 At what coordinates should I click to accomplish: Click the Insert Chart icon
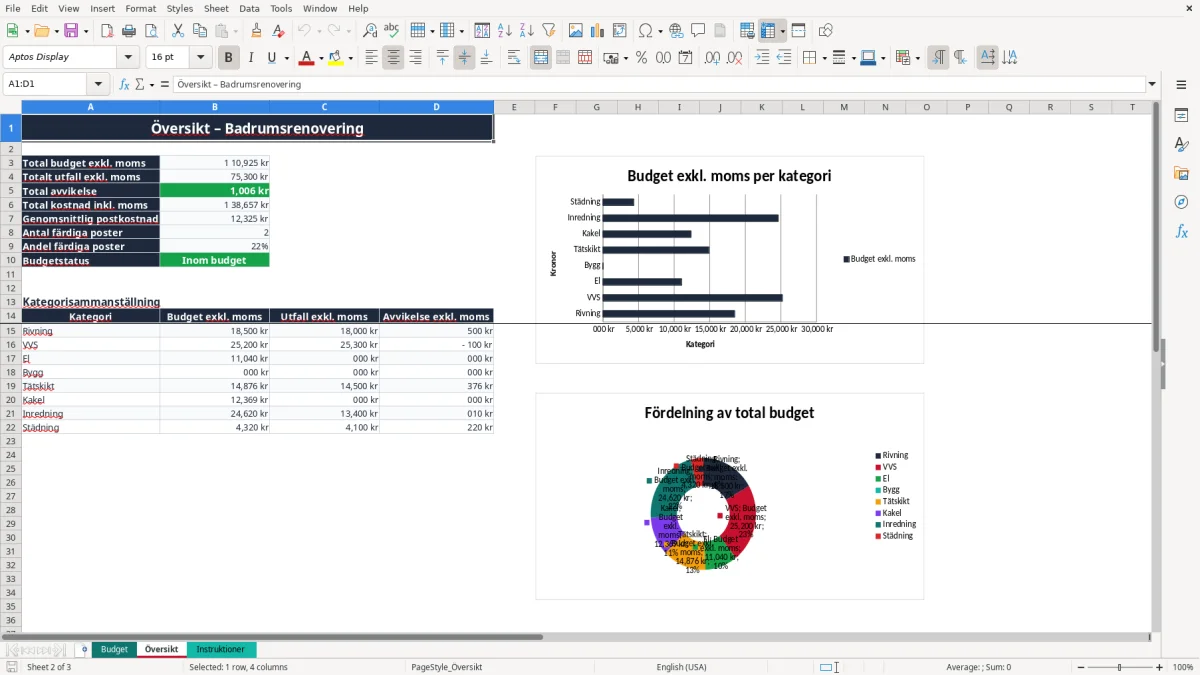point(598,31)
